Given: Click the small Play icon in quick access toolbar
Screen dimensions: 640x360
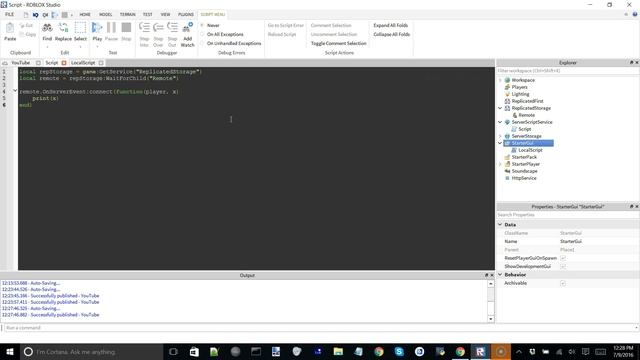Looking at the screenshot, I should click(x=54, y=15).
